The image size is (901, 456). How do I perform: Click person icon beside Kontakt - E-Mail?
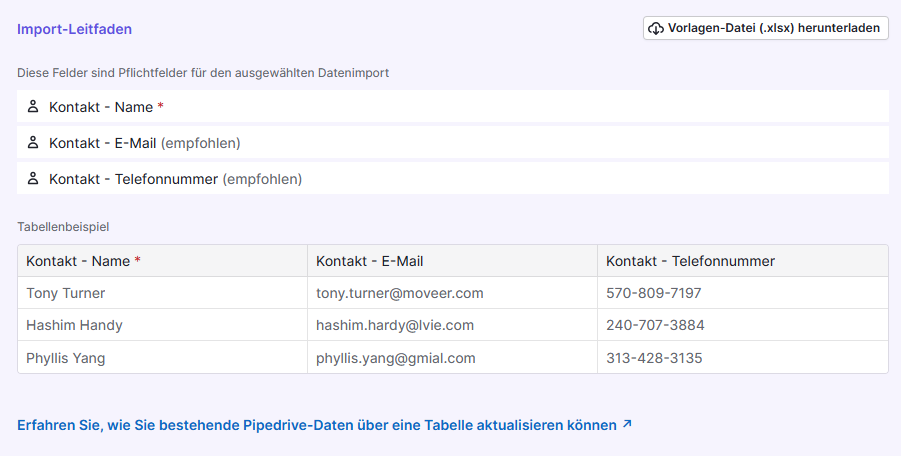coord(33,143)
